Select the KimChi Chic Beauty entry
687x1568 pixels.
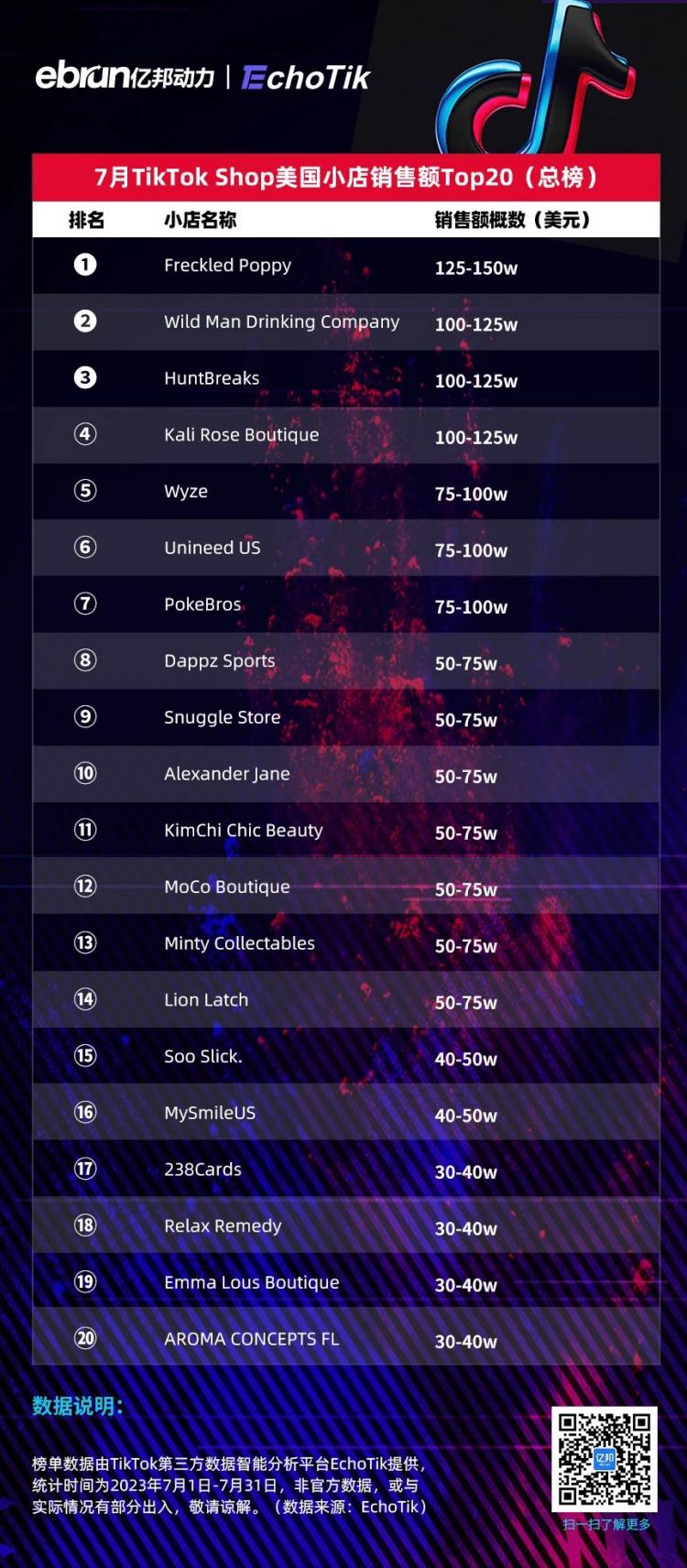[x=244, y=831]
